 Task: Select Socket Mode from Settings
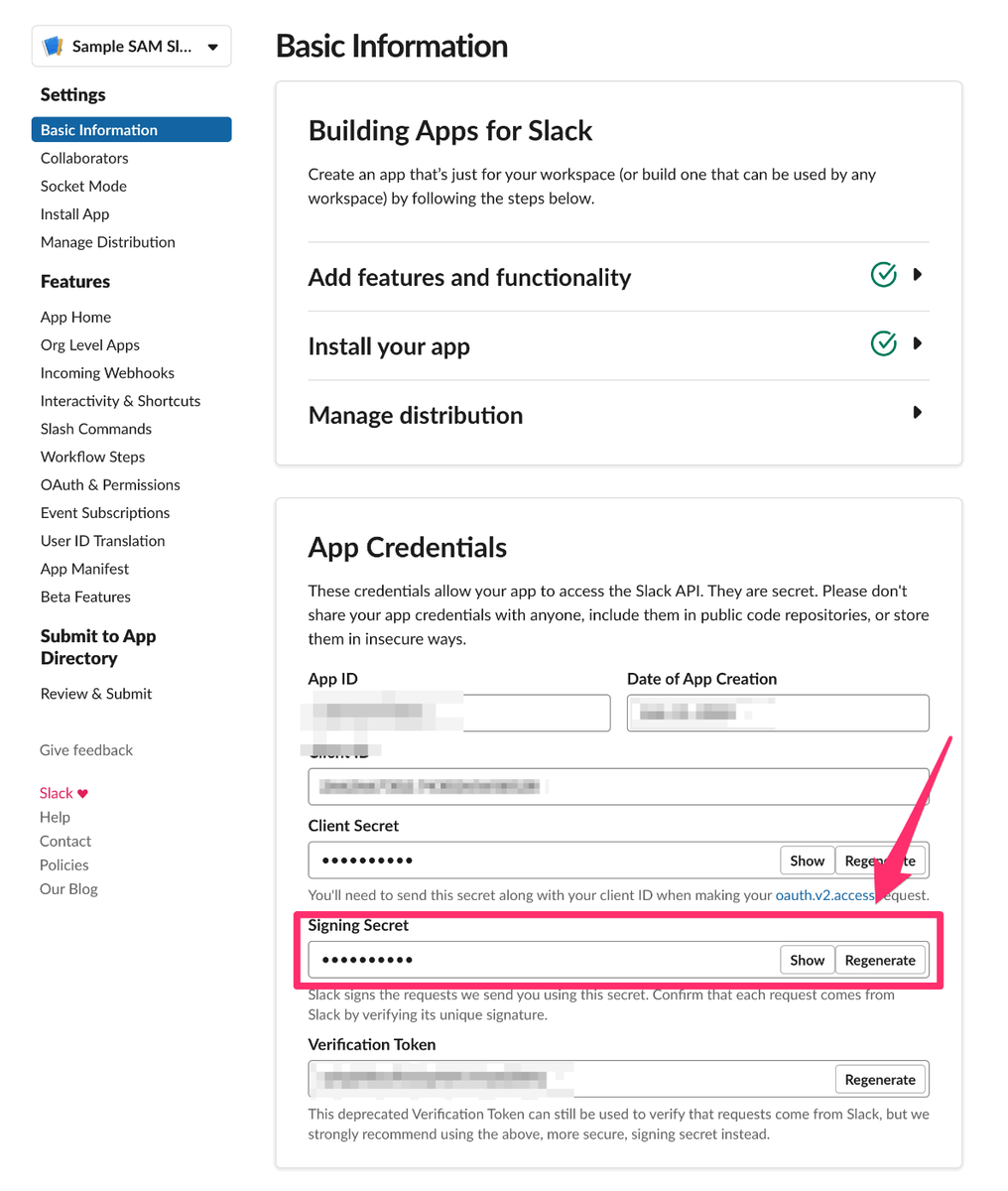[x=82, y=186]
